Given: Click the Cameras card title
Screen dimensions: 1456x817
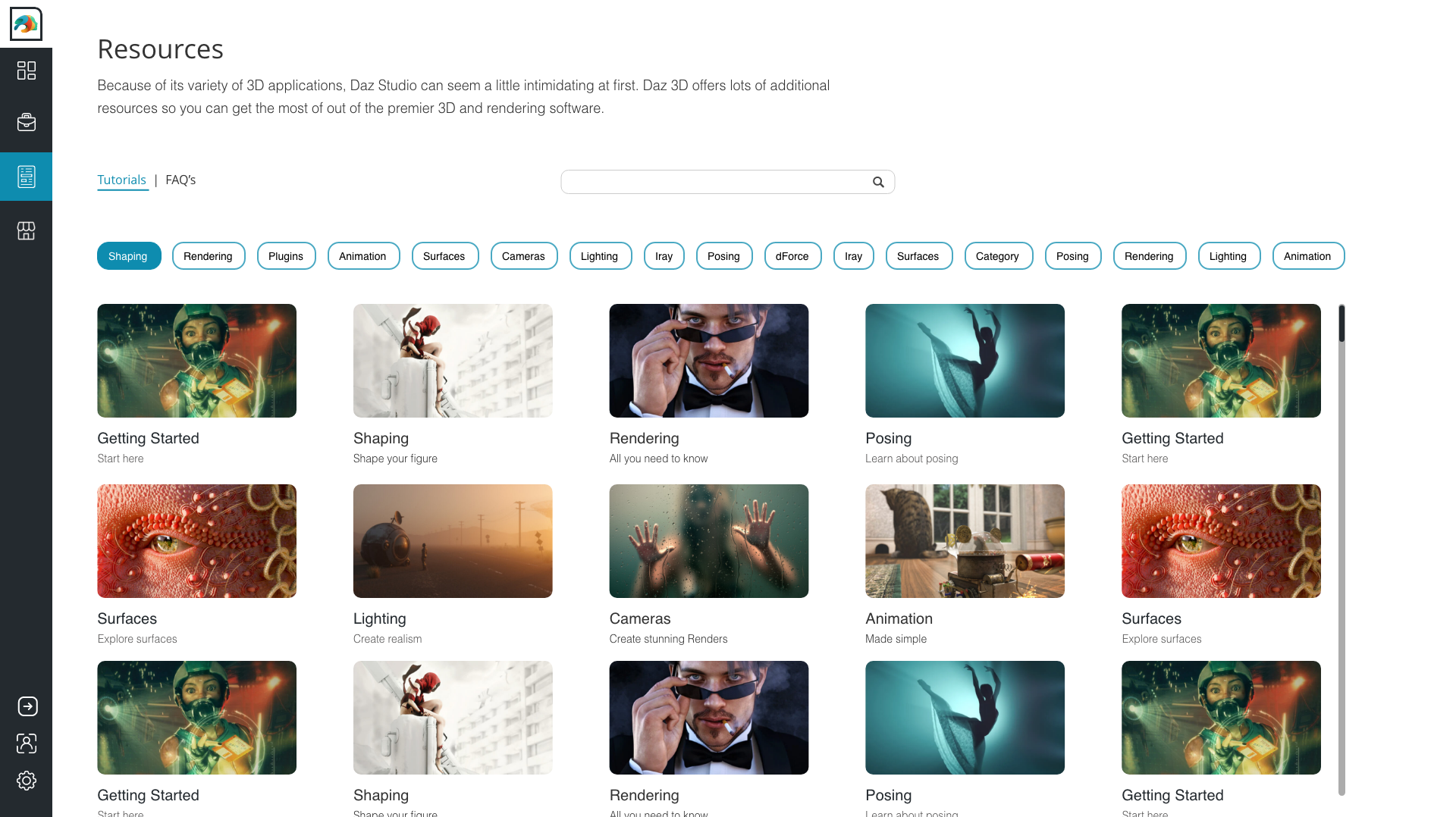Looking at the screenshot, I should pyautogui.click(x=640, y=619).
